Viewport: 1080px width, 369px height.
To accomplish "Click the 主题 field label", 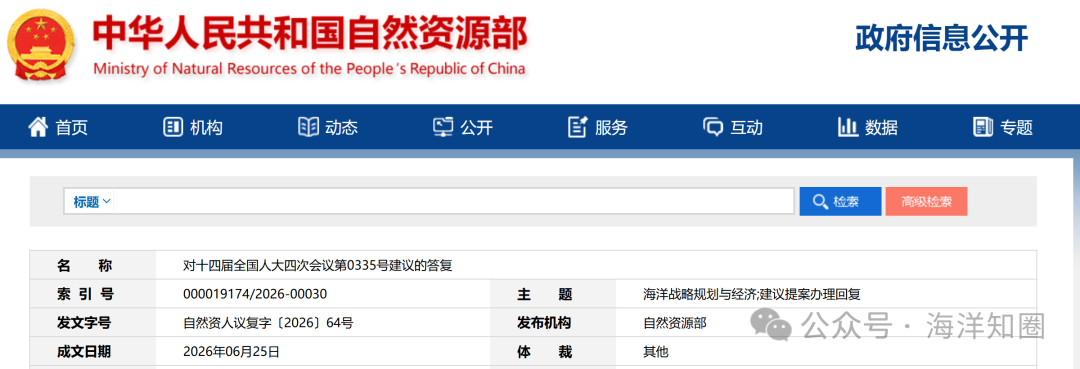I will pos(545,295).
